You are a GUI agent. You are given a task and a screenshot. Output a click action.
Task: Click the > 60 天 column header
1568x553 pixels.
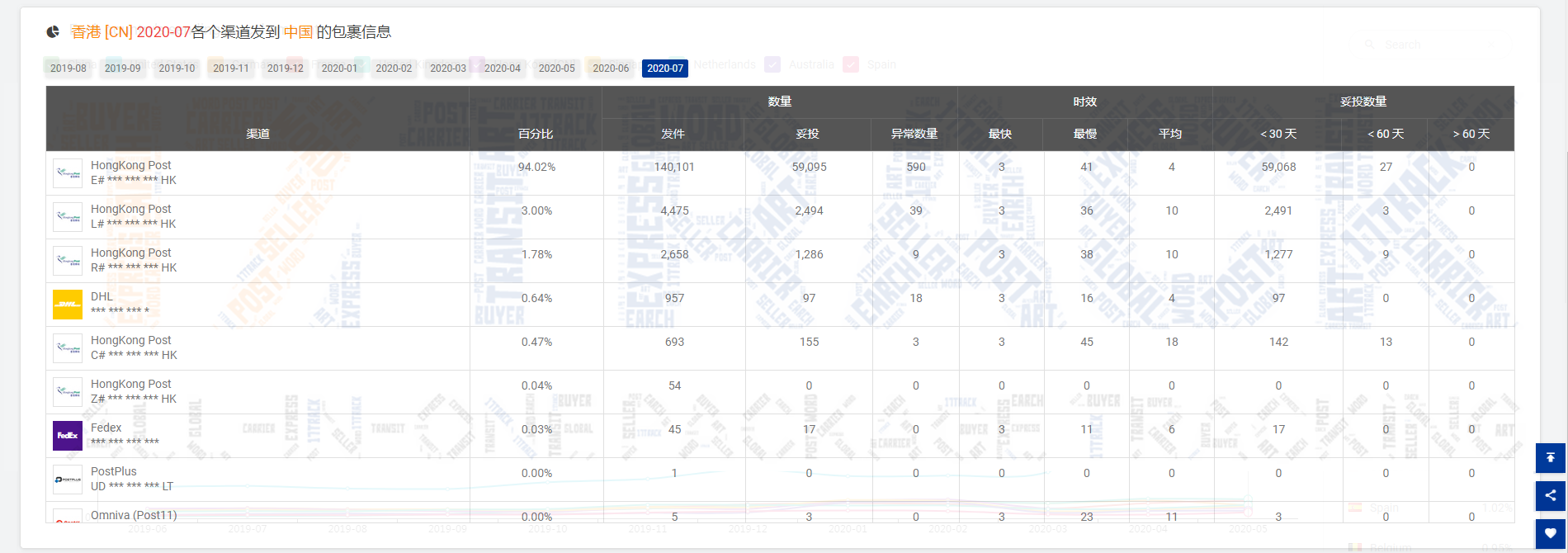coord(1471,134)
